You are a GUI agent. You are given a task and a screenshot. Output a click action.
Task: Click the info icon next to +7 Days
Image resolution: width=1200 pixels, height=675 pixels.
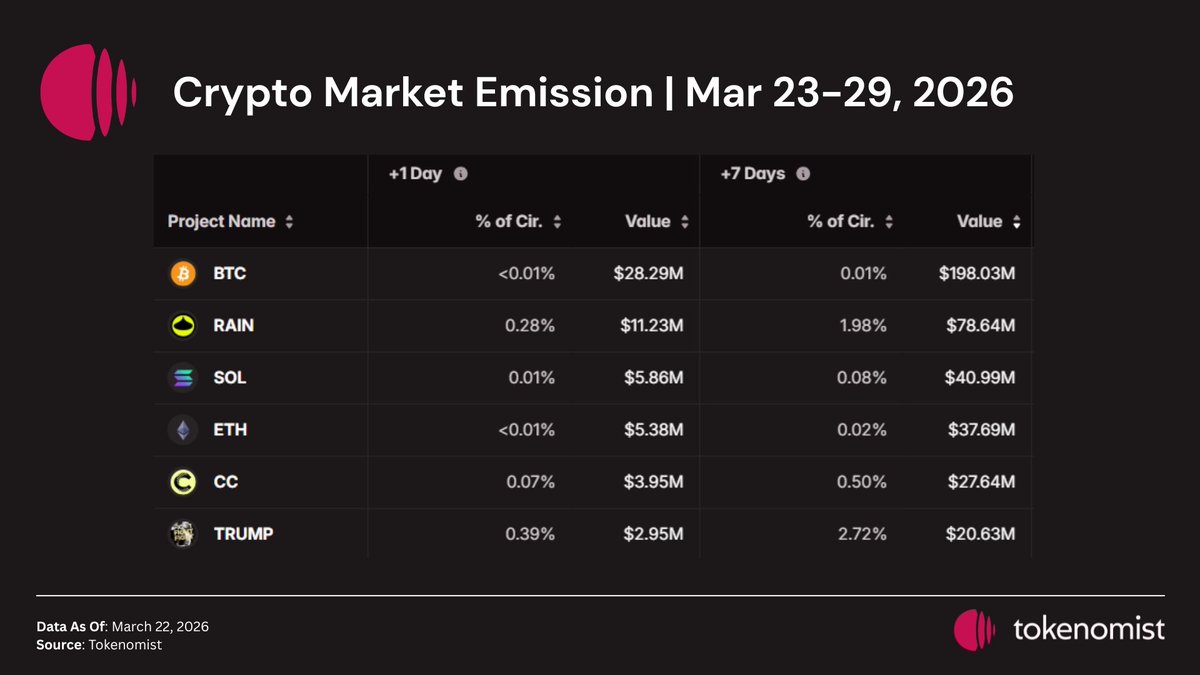(x=803, y=174)
